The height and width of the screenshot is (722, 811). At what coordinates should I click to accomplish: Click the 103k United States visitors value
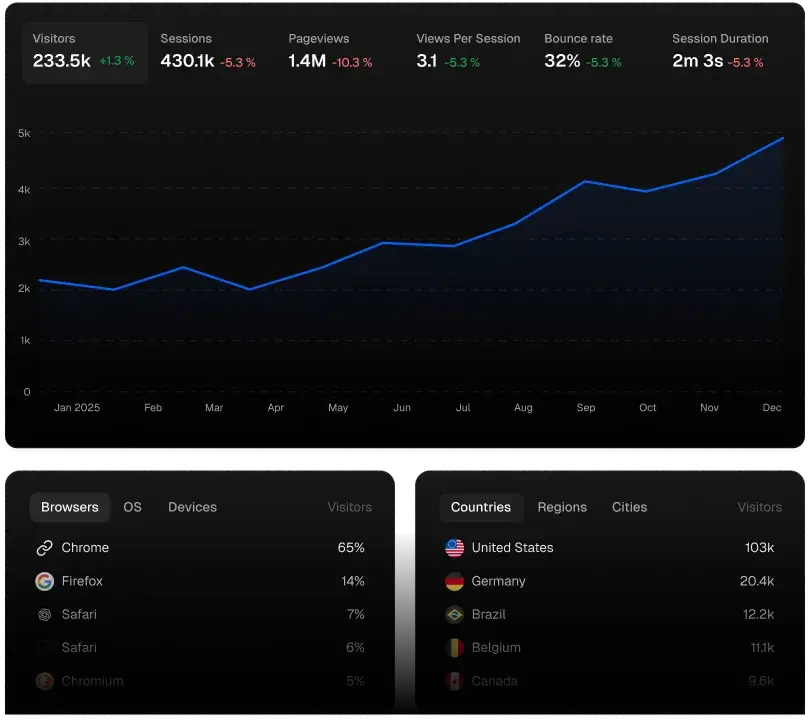click(x=759, y=548)
